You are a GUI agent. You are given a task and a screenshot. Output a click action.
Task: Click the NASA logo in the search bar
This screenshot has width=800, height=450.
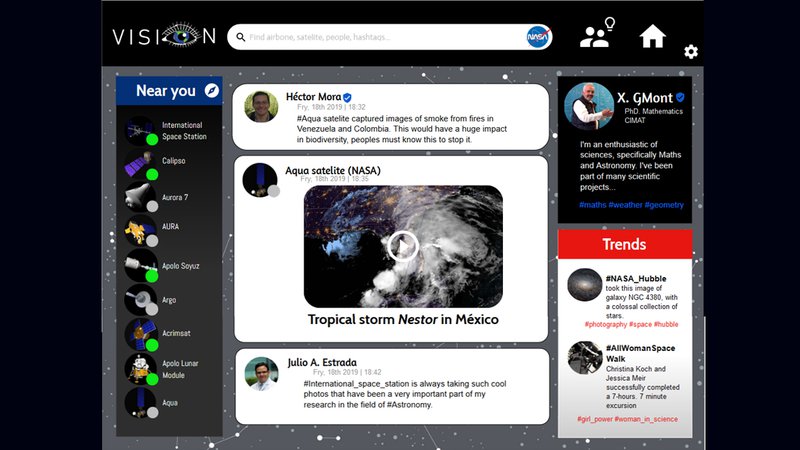tap(538, 37)
